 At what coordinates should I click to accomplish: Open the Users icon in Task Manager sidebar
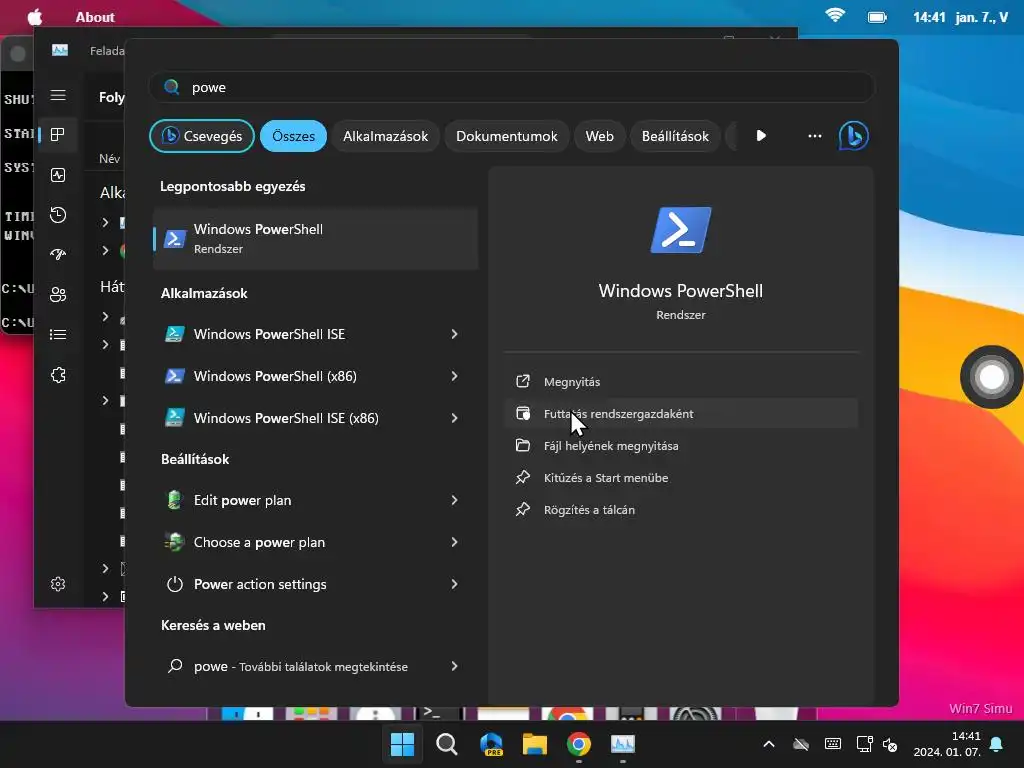(x=57, y=295)
